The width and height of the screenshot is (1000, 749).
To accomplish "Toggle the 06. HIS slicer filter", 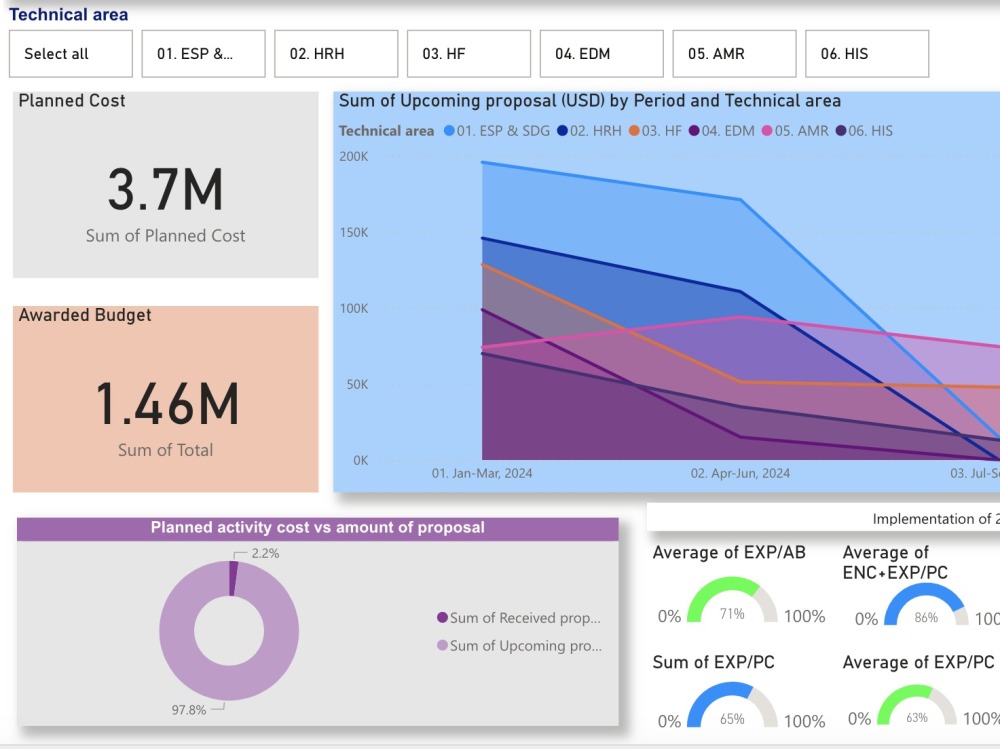I will [866, 53].
